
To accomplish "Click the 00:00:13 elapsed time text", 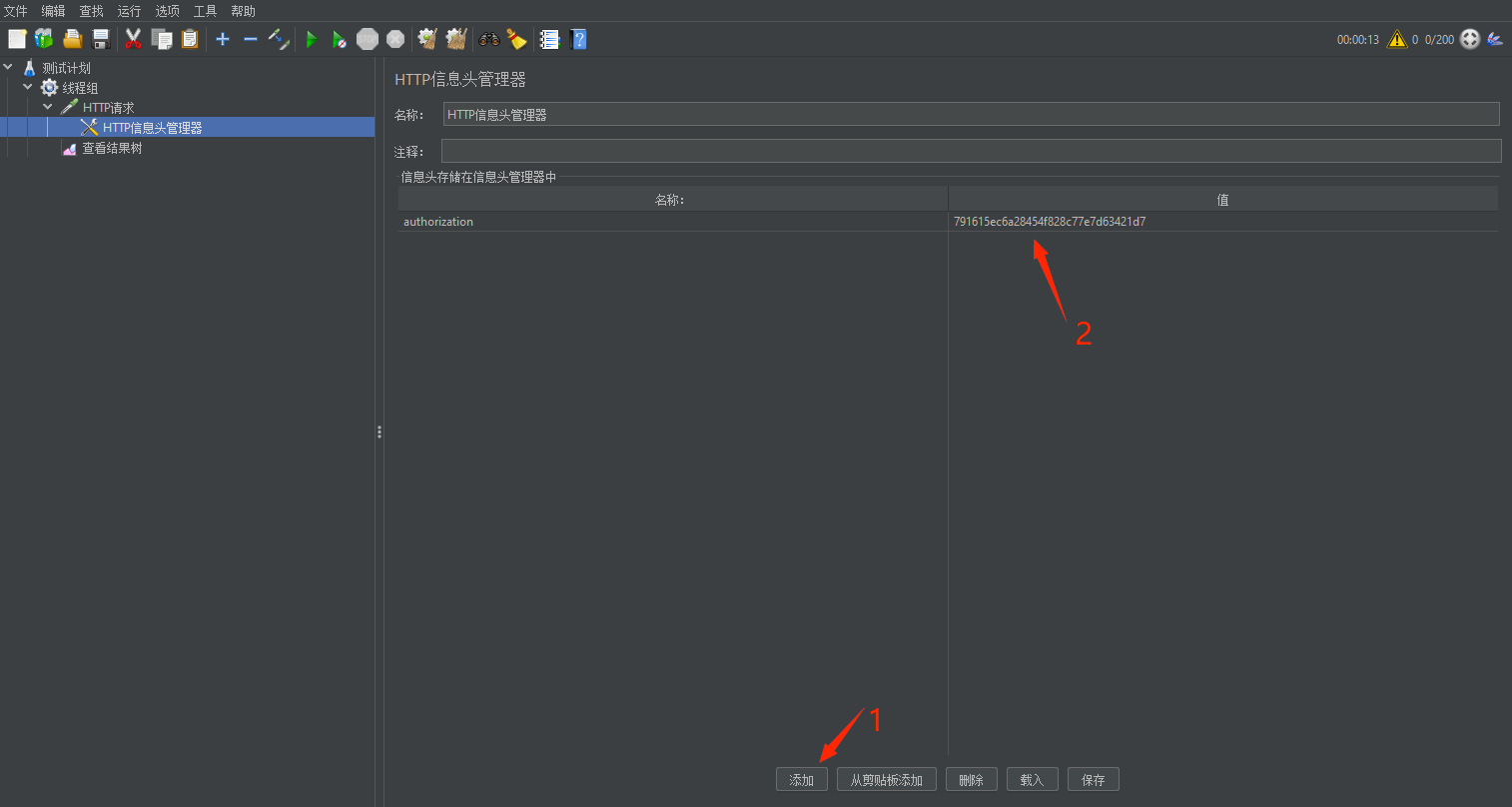I will click(x=1358, y=40).
